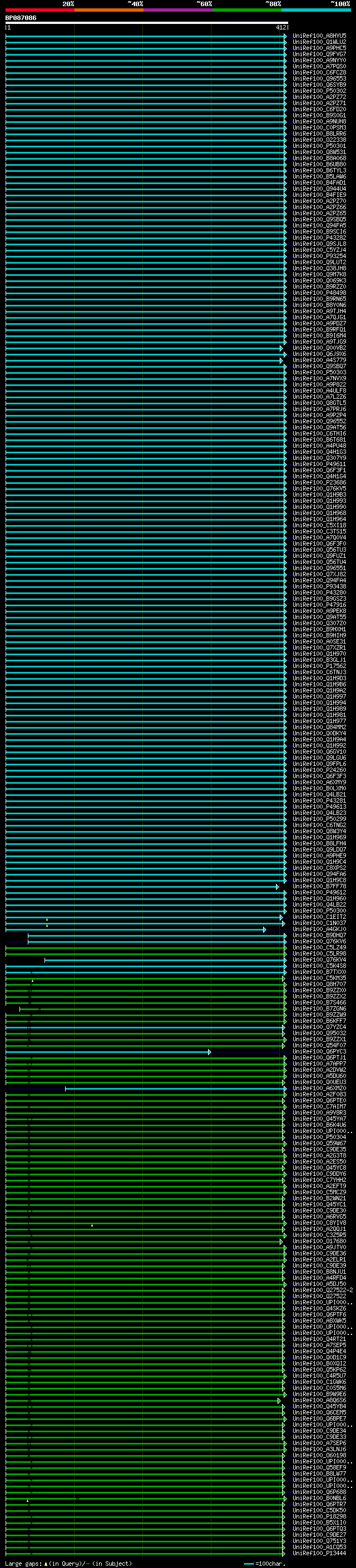Select hit label UniRef100_Q76KV6
Image resolution: width=356 pixels, height=1568 pixels.
pyautogui.click(x=319, y=942)
